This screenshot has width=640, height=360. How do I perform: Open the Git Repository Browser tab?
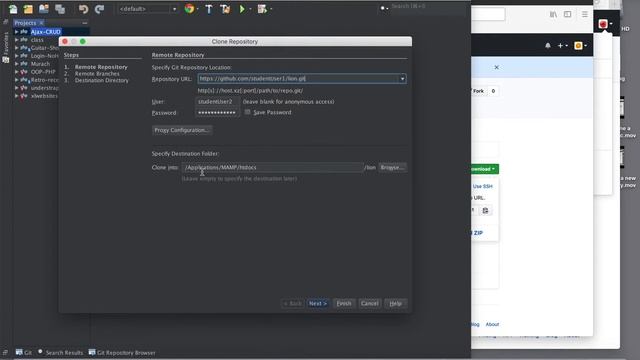122,352
